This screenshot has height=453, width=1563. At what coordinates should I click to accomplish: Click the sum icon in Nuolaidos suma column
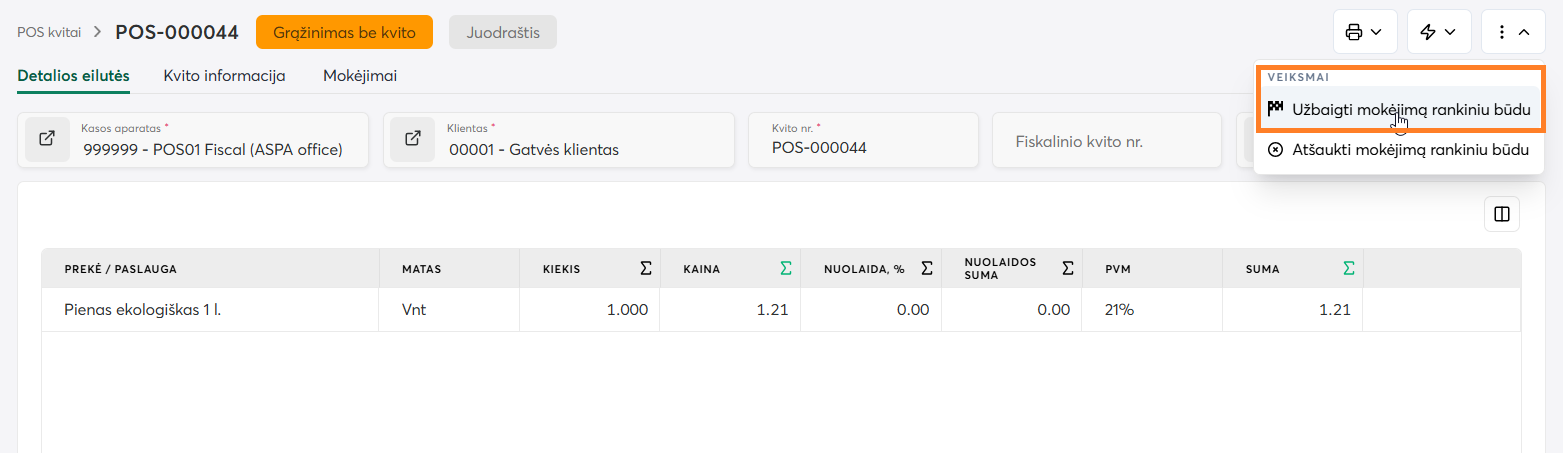1068,268
